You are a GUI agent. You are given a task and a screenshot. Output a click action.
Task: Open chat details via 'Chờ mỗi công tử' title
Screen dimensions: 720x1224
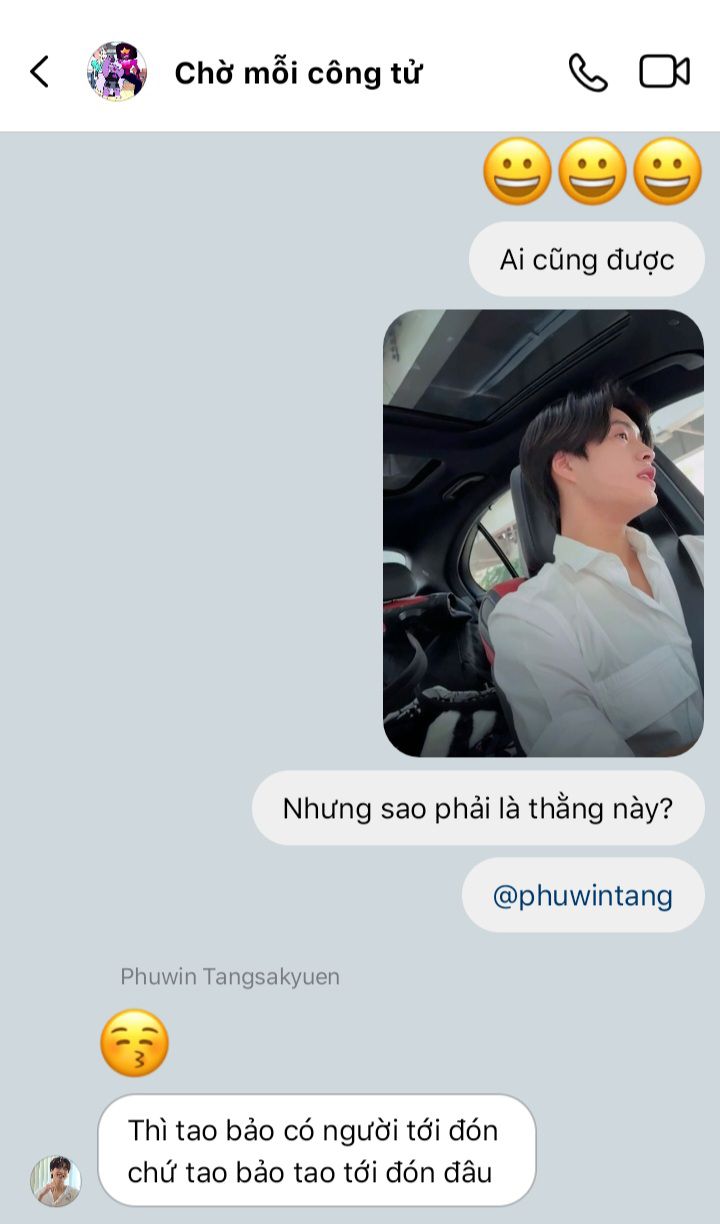(x=298, y=73)
